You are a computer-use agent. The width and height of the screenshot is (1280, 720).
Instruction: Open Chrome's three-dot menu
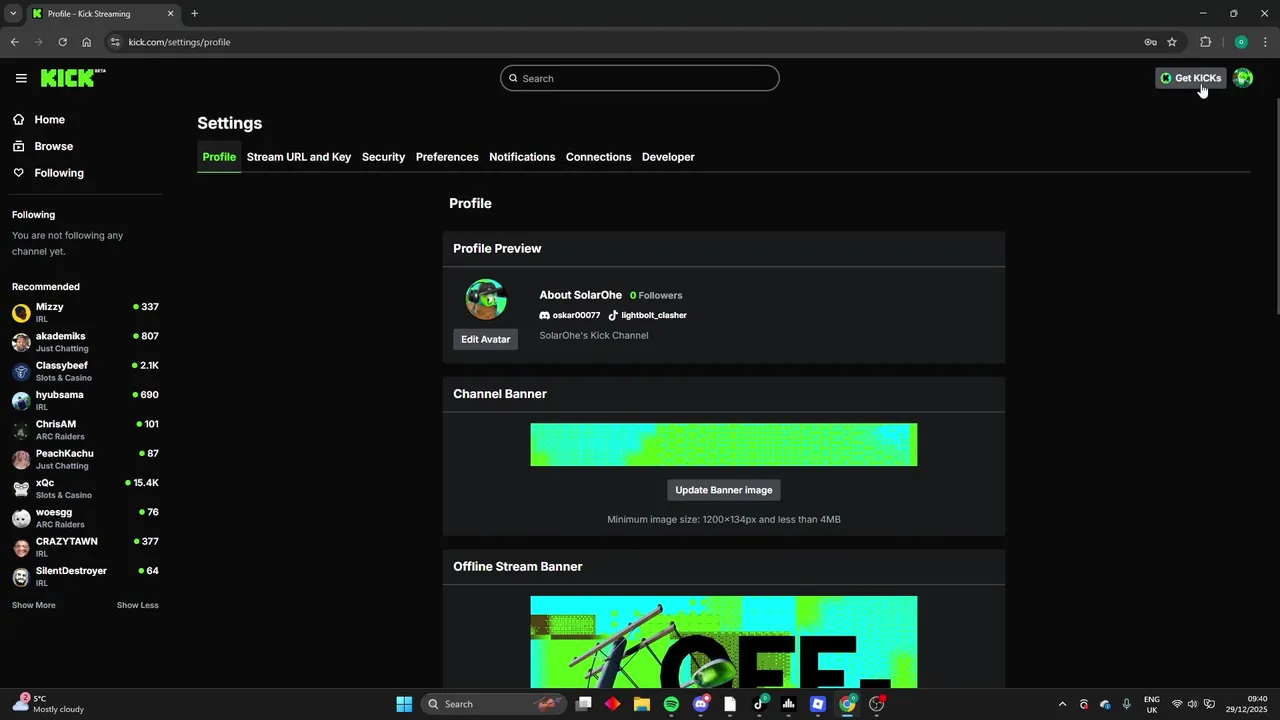pyautogui.click(x=1266, y=42)
